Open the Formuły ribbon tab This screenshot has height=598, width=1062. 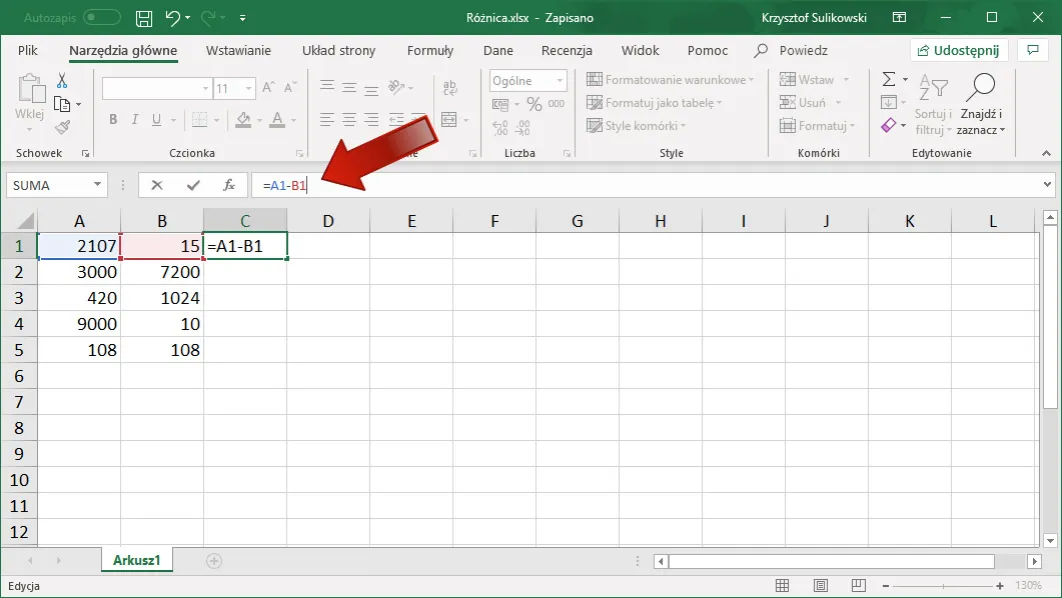430,50
